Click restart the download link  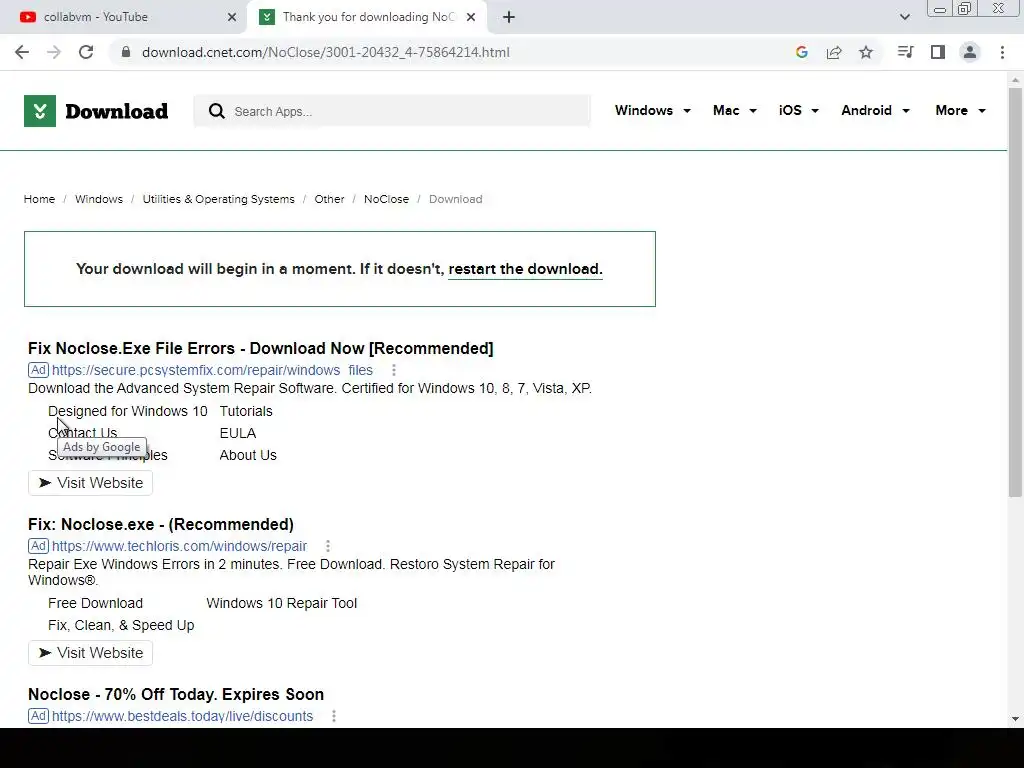[525, 269]
